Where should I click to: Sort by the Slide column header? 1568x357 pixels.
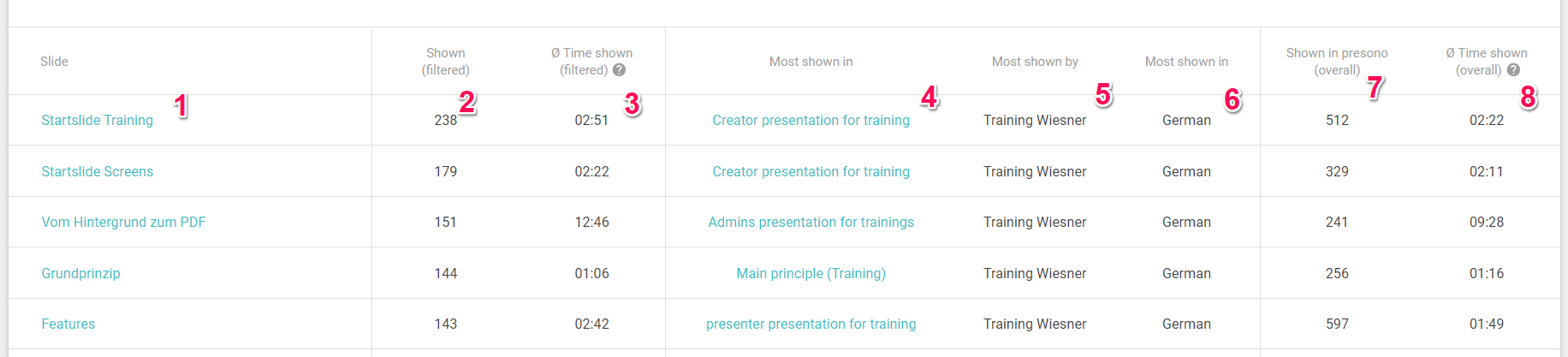[54, 62]
